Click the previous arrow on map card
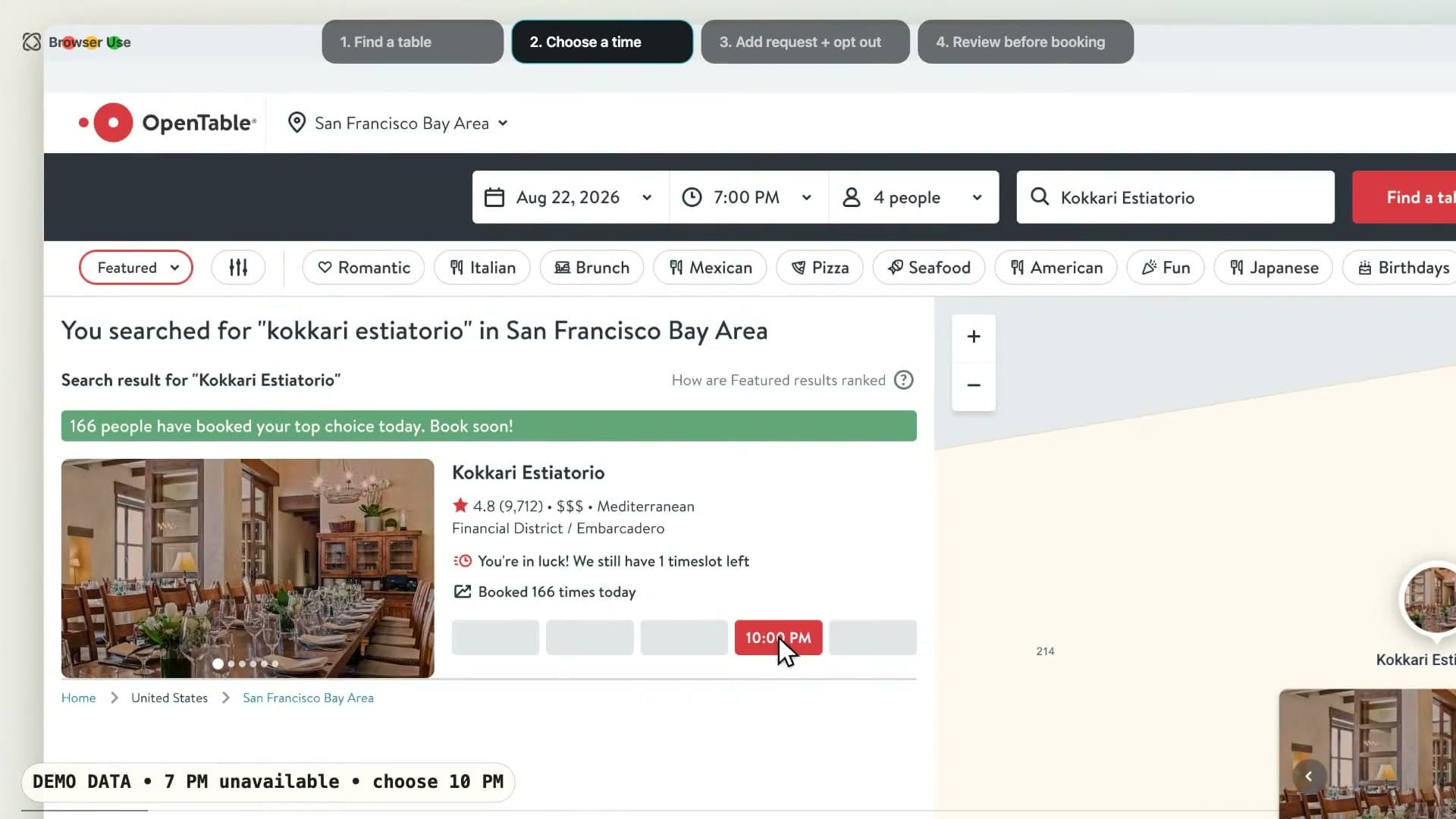 click(x=1308, y=776)
